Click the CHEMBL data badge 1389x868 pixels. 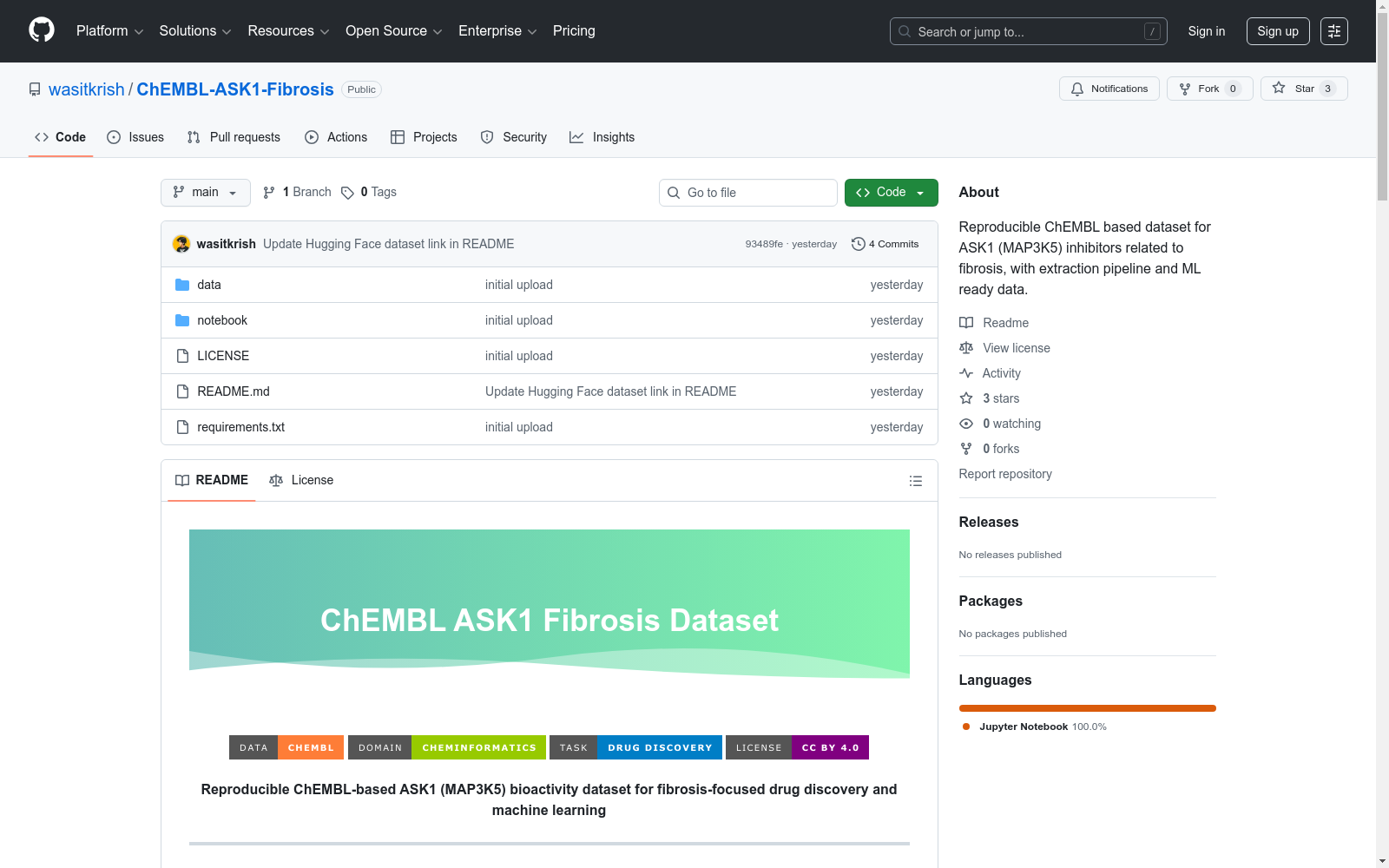tap(286, 747)
